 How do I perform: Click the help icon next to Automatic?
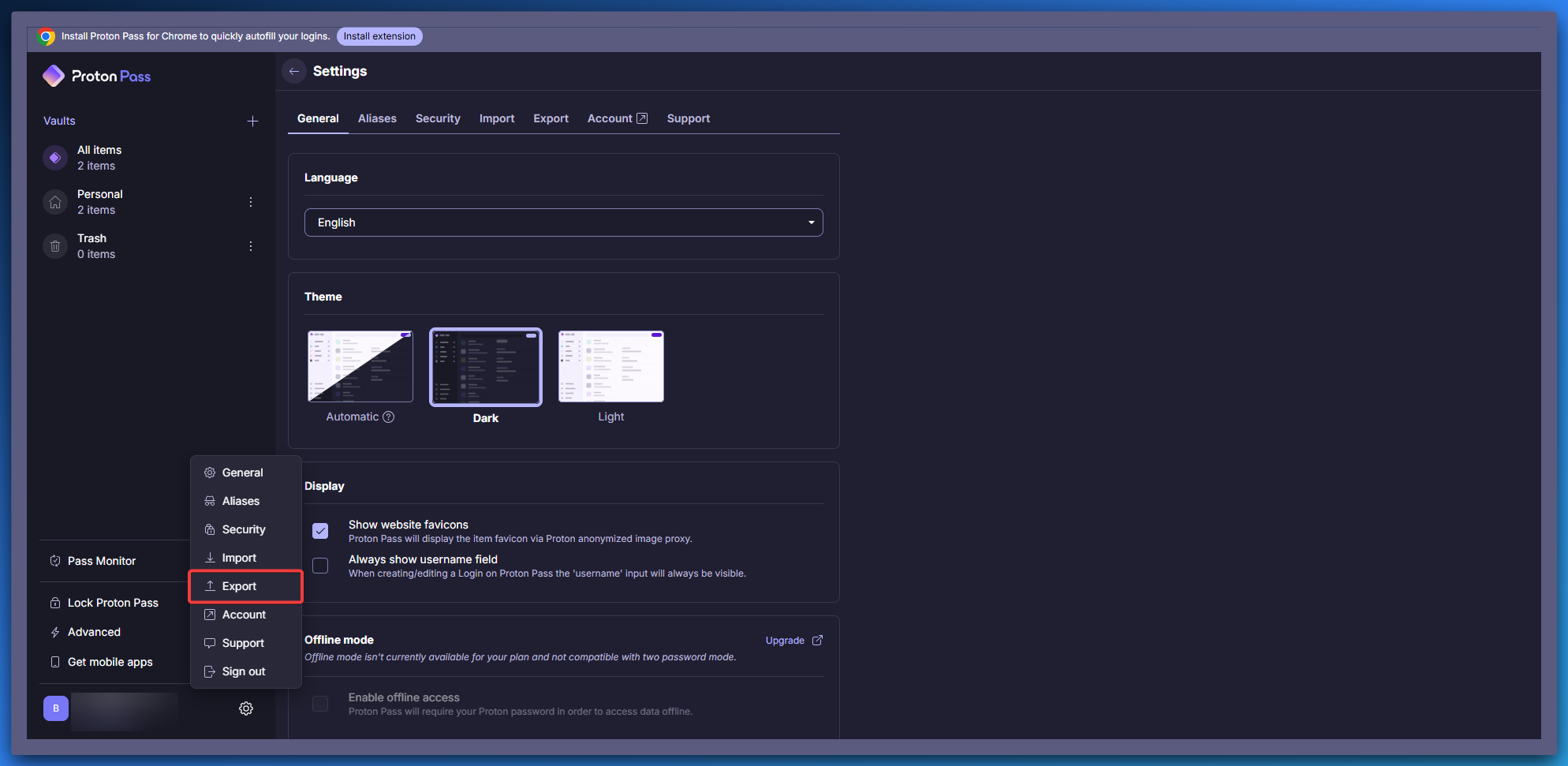pos(389,417)
